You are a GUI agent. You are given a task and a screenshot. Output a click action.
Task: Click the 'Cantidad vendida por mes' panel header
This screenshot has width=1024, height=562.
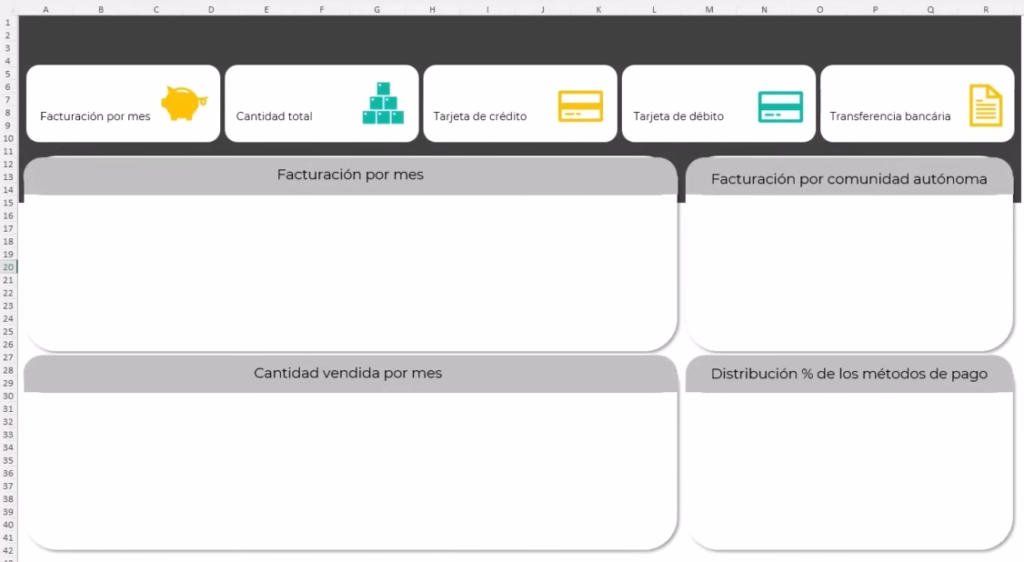[x=350, y=373]
